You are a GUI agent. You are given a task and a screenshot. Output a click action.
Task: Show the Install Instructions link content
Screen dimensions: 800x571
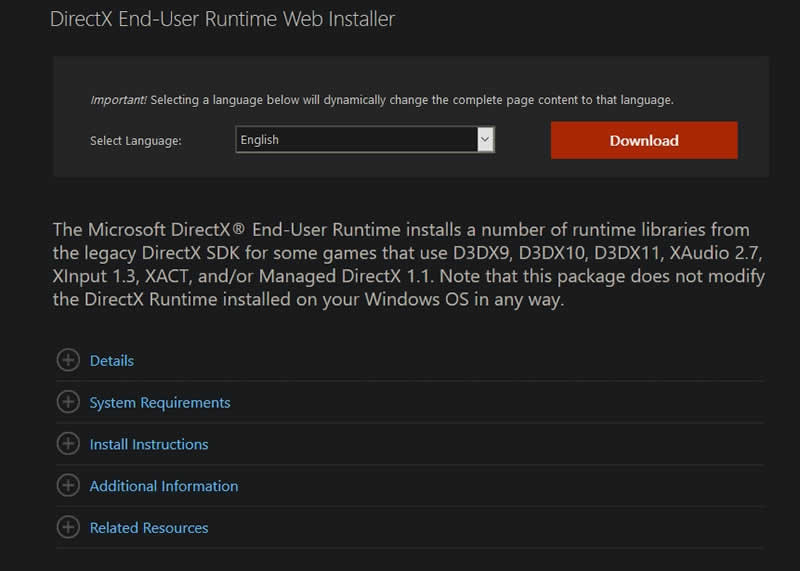[x=148, y=444]
